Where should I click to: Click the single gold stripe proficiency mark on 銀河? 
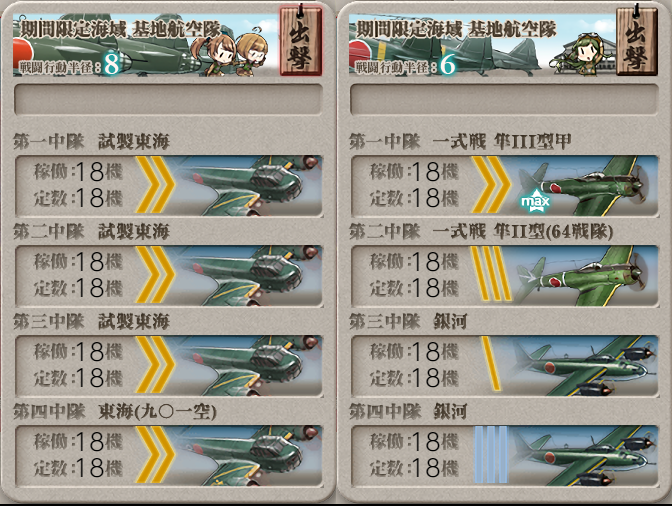pyautogui.click(x=491, y=363)
